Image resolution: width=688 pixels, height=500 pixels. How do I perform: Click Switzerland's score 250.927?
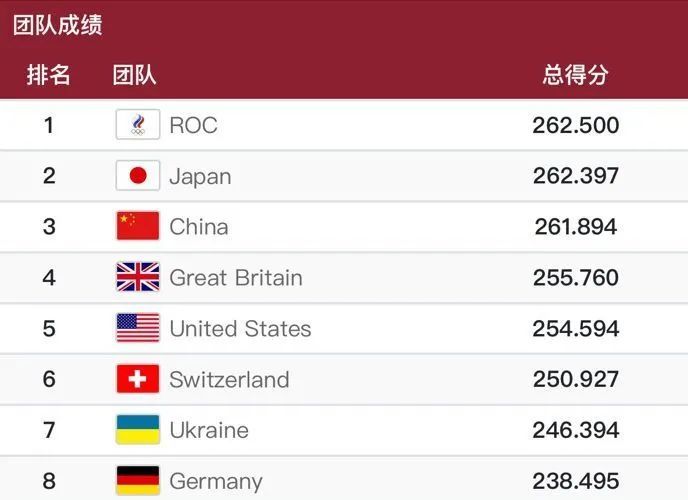[x=576, y=379]
